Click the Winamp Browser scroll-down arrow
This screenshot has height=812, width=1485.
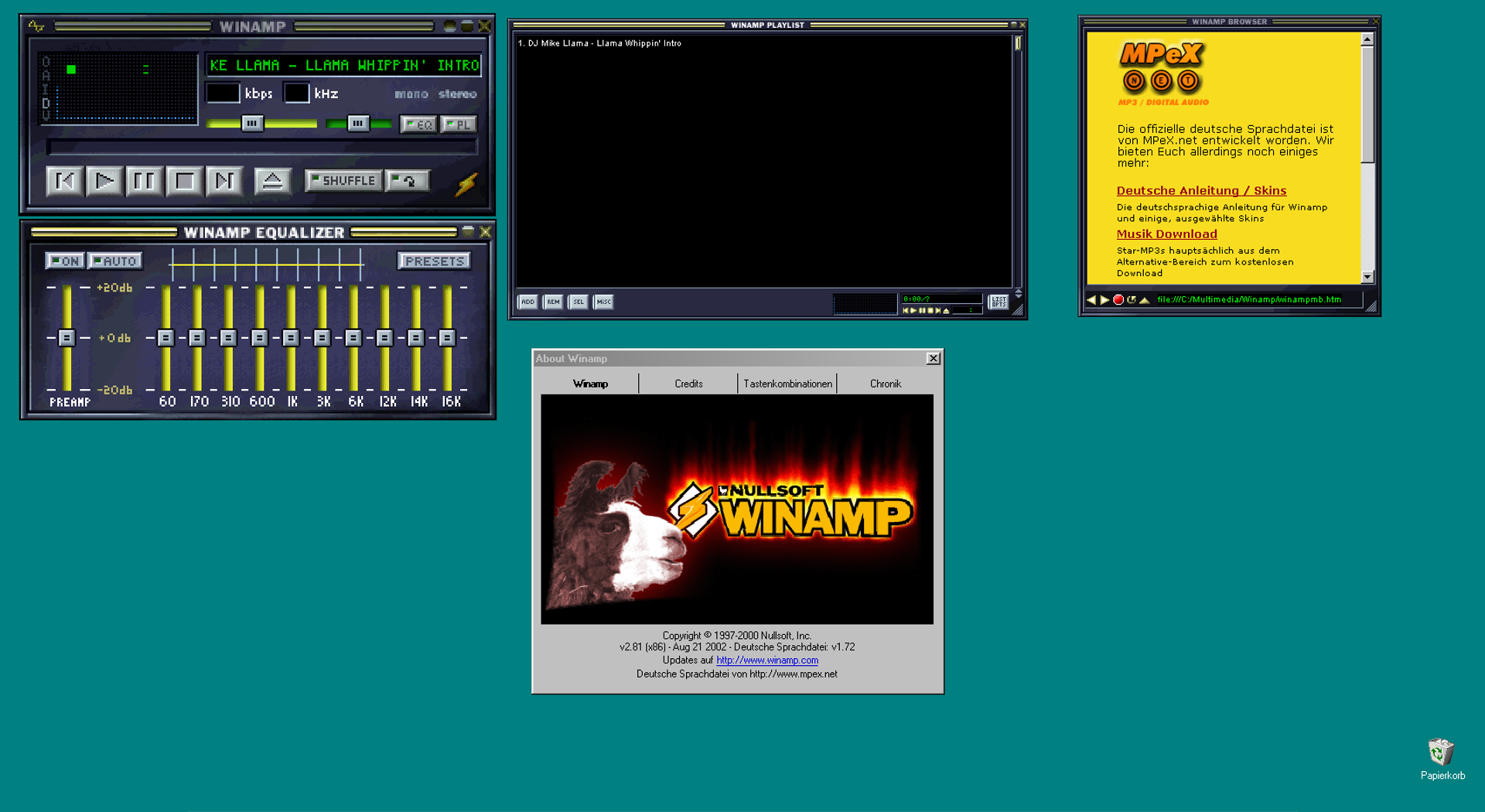pos(1367,277)
